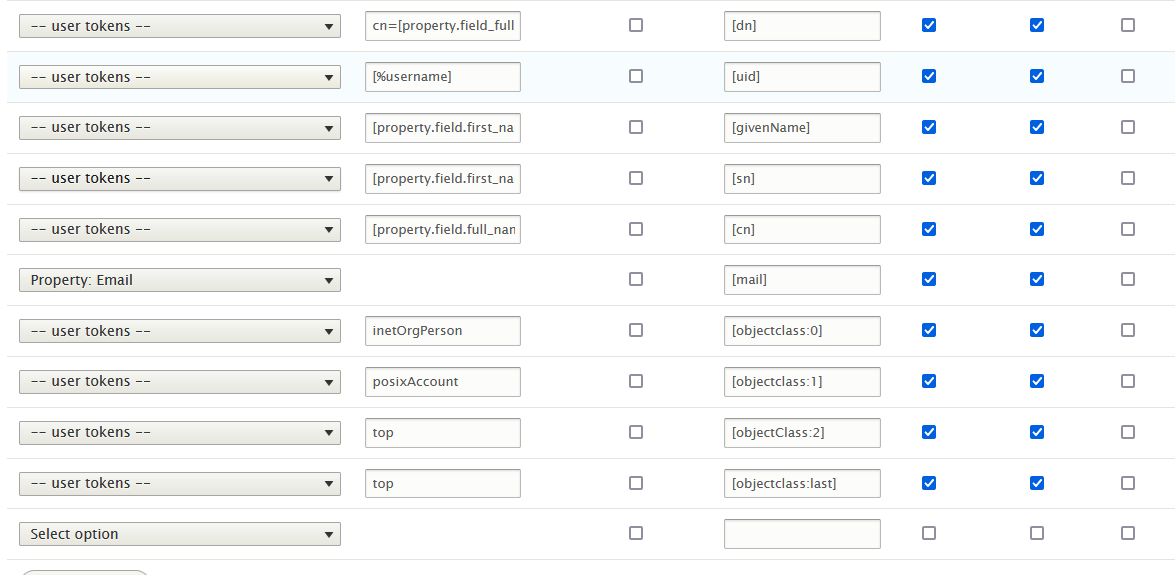Focus the [mail] attribute field
Screen dimensions: 1175x575
pos(802,280)
